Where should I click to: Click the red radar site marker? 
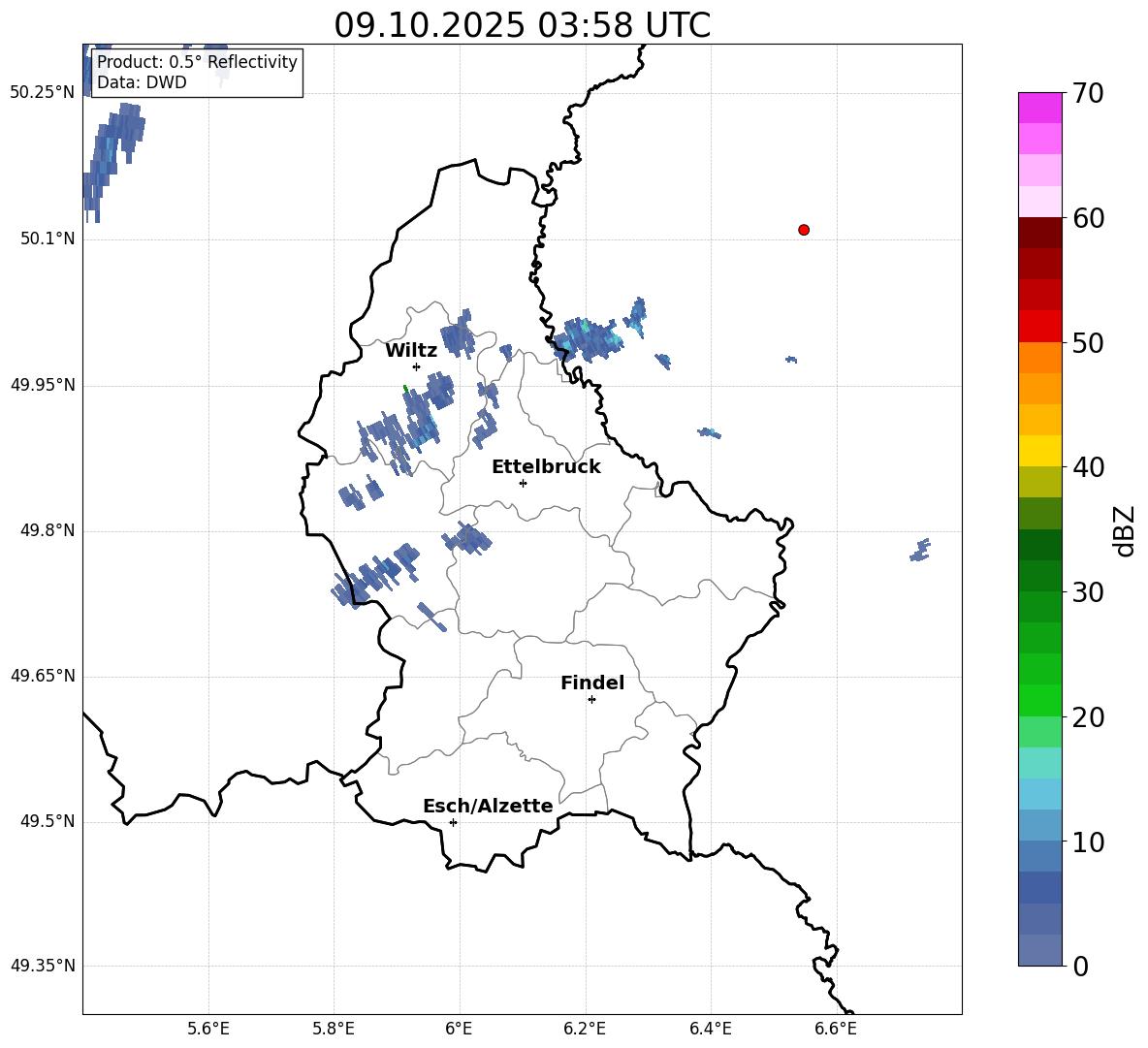coord(804,230)
